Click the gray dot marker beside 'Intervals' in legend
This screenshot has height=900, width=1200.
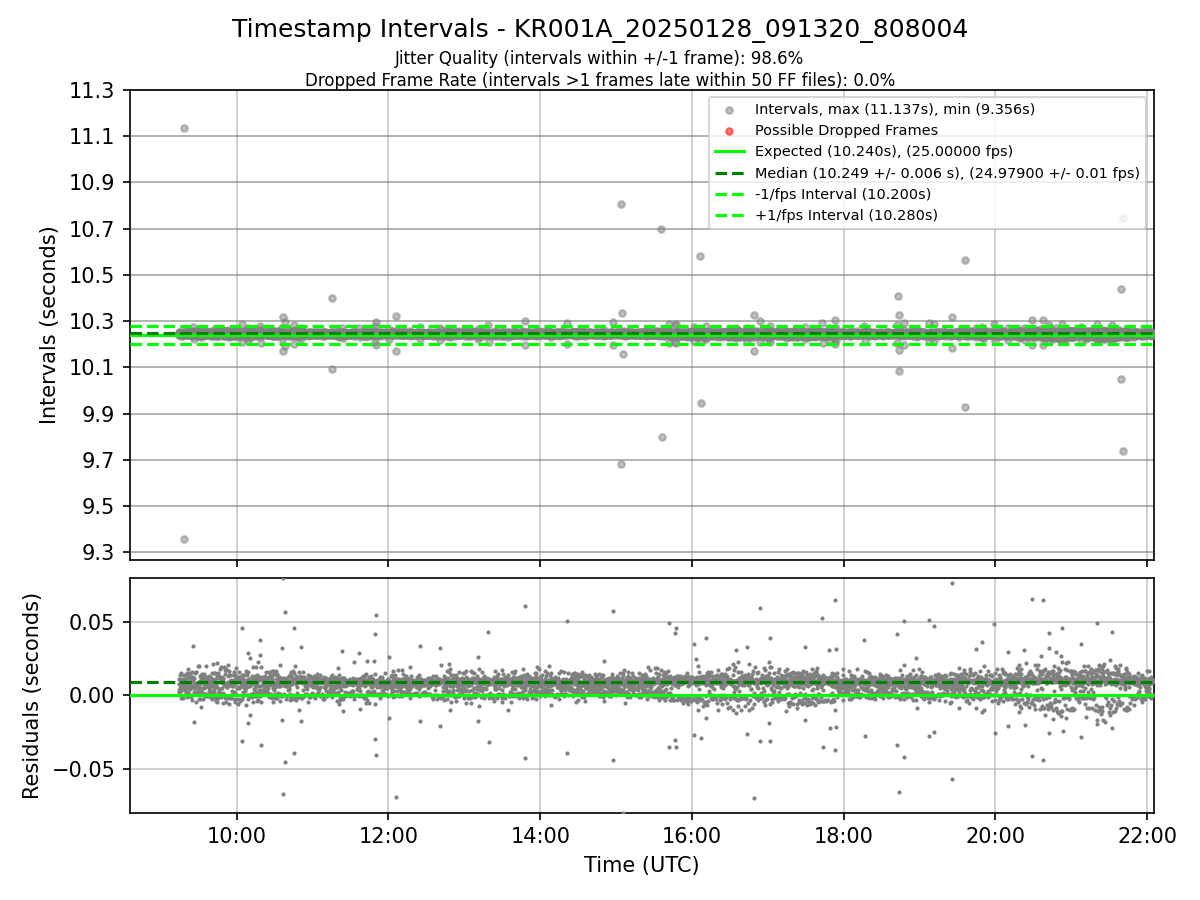(730, 110)
